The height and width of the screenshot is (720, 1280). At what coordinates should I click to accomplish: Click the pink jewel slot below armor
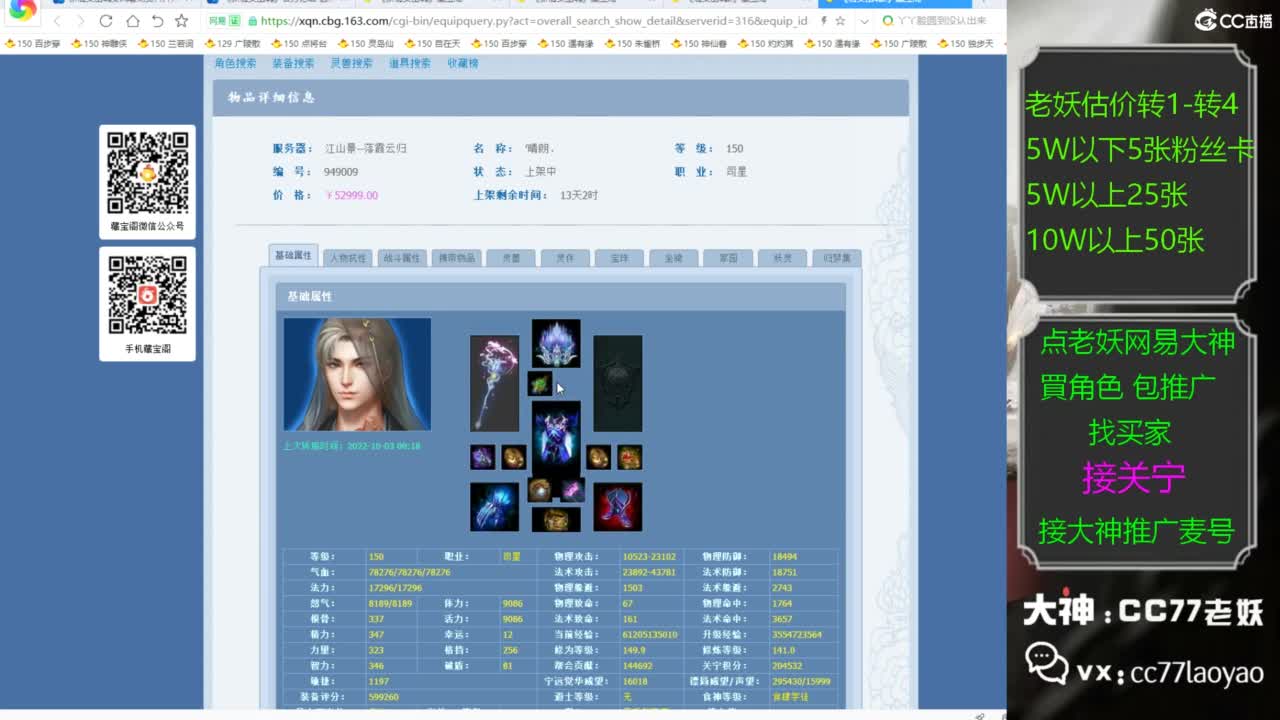pos(572,489)
